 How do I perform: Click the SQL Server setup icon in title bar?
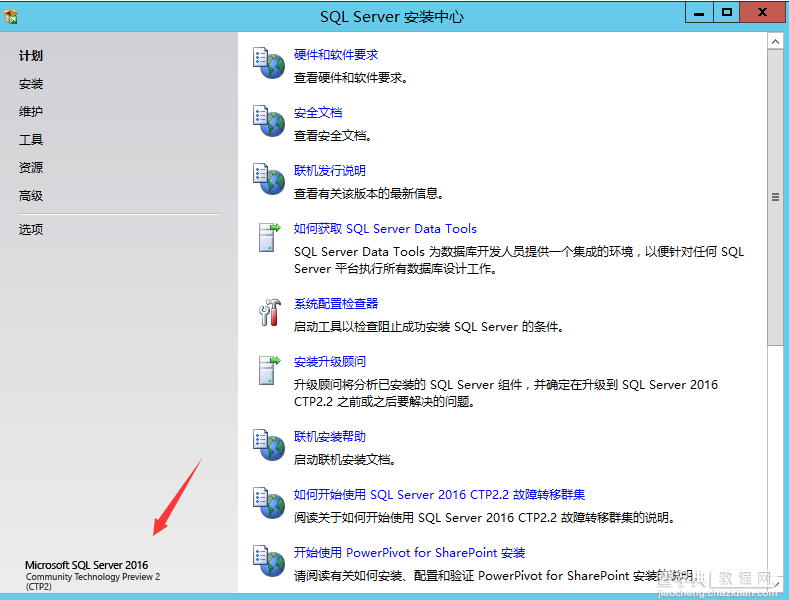tap(11, 17)
